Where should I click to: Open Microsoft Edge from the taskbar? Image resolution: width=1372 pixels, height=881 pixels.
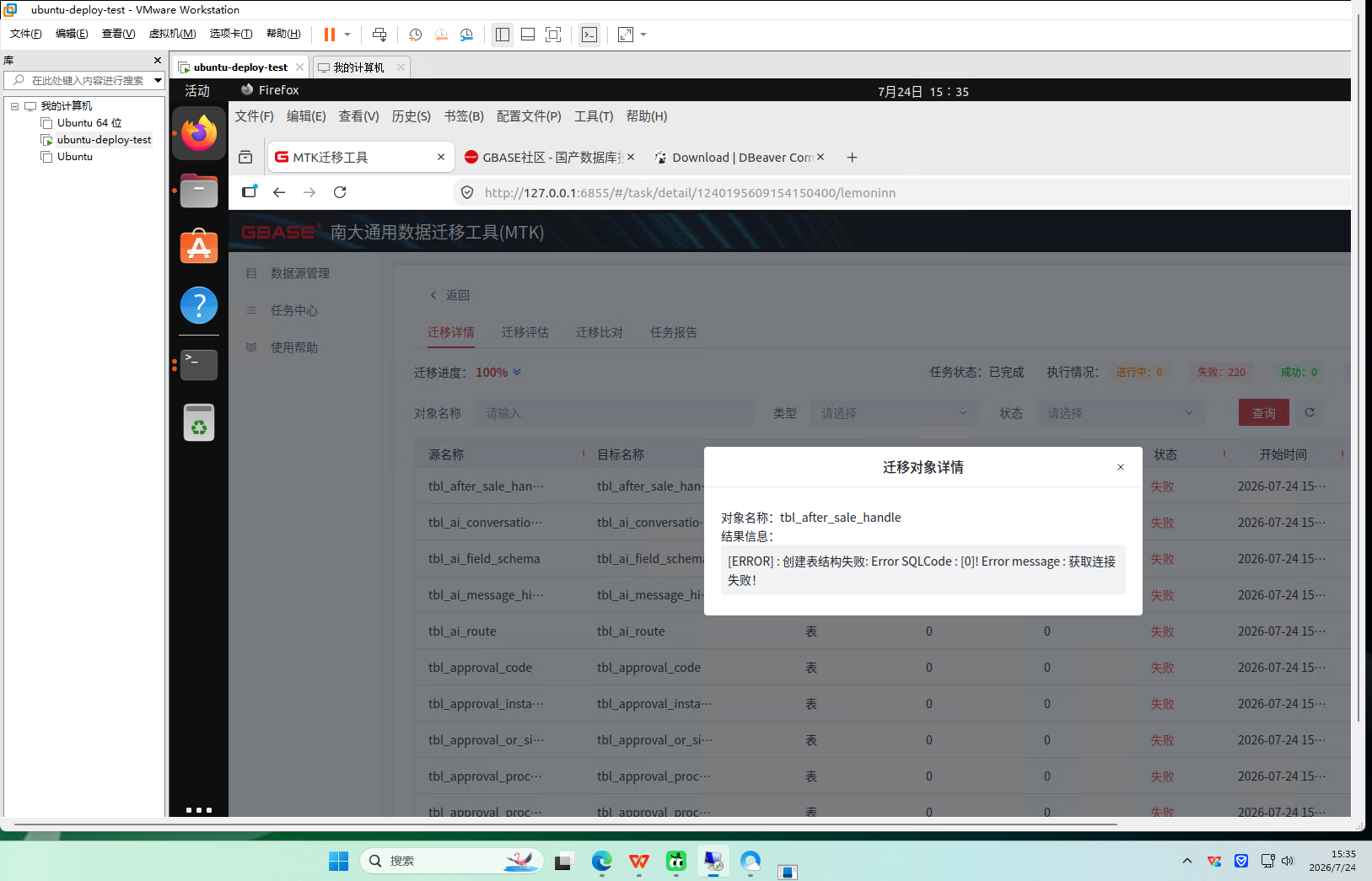click(601, 861)
